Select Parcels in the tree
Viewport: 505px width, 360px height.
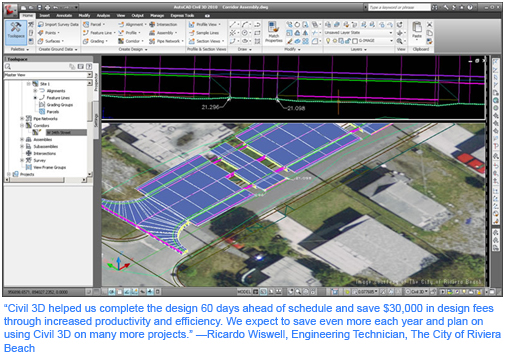(53, 112)
